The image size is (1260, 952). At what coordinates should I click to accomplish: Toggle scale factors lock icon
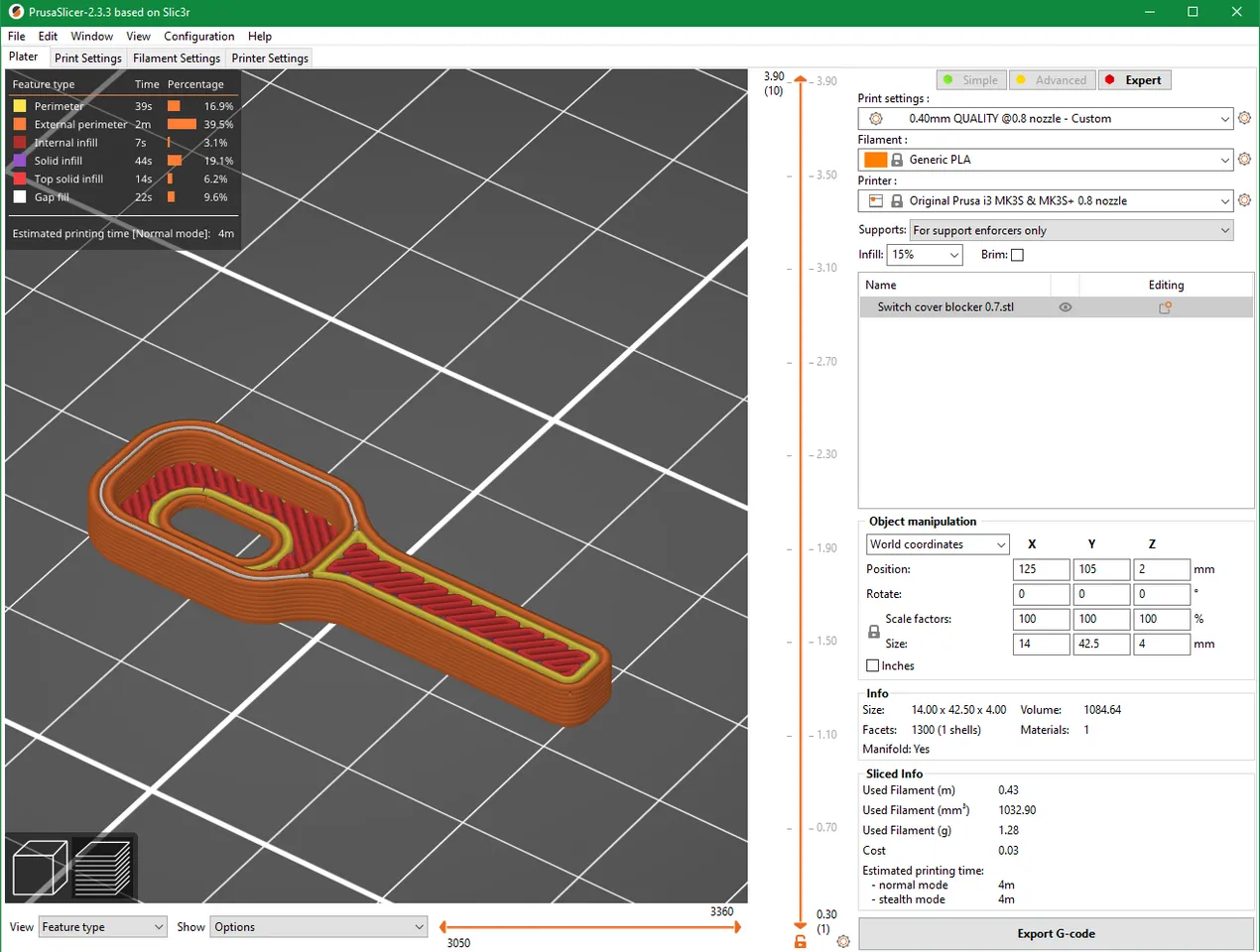coord(874,632)
